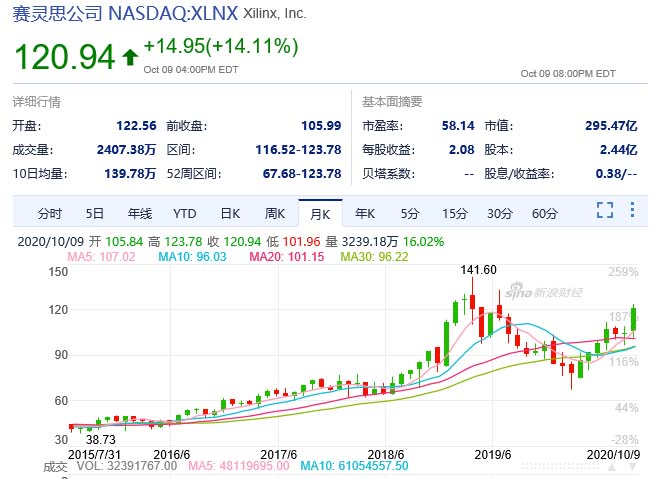The image size is (654, 479).
Task: Select the 5日 chart tab
Action: point(94,213)
